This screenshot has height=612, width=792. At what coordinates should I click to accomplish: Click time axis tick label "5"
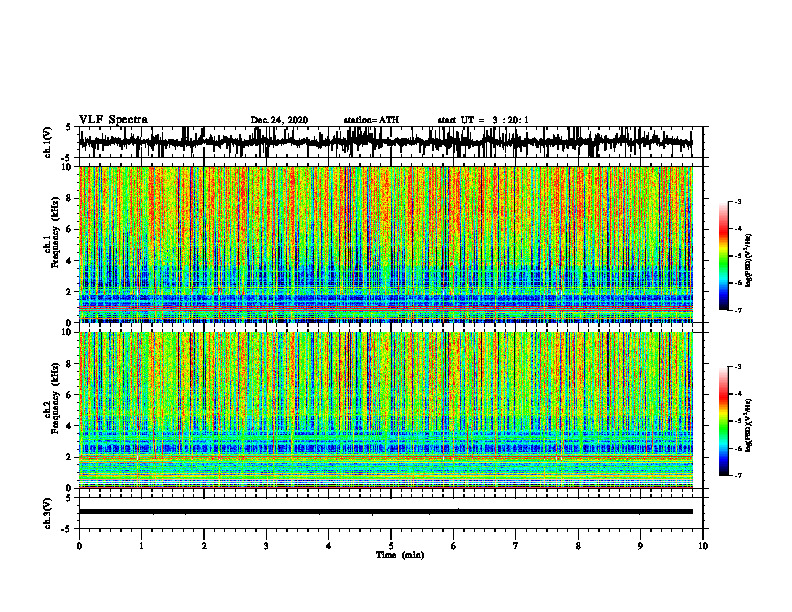(x=391, y=546)
